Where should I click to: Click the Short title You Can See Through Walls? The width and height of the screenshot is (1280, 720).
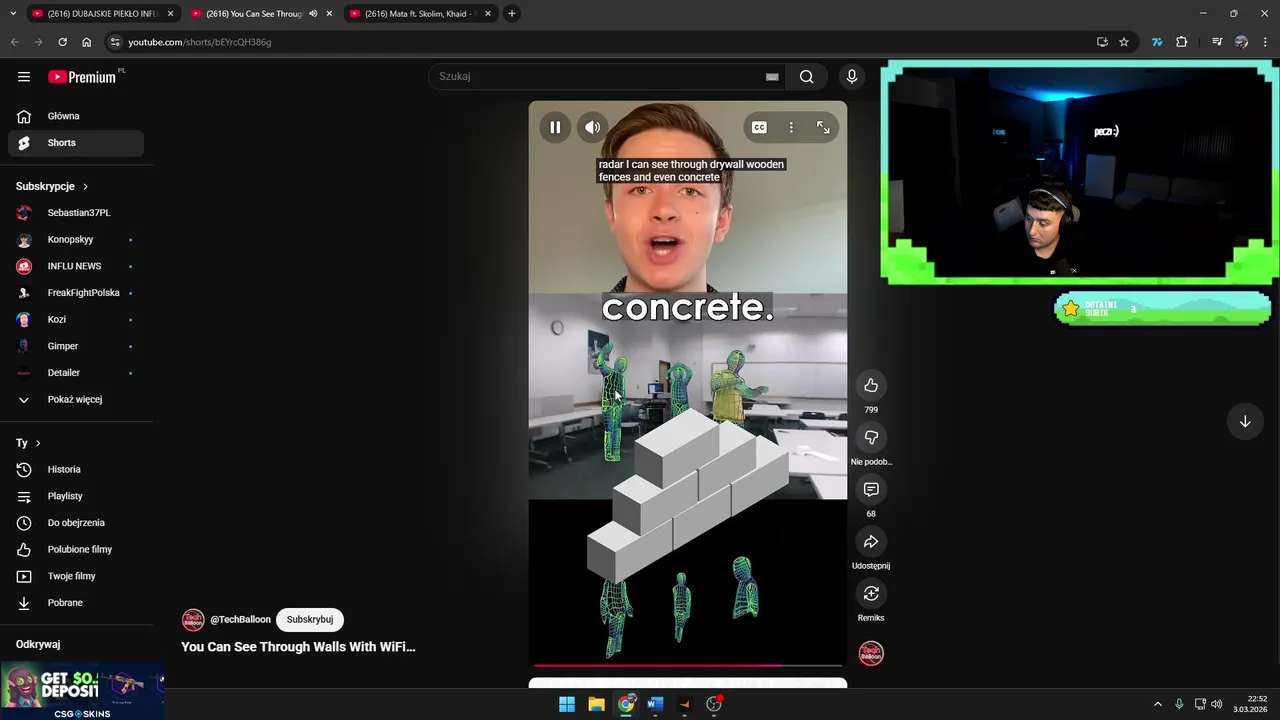point(298,647)
